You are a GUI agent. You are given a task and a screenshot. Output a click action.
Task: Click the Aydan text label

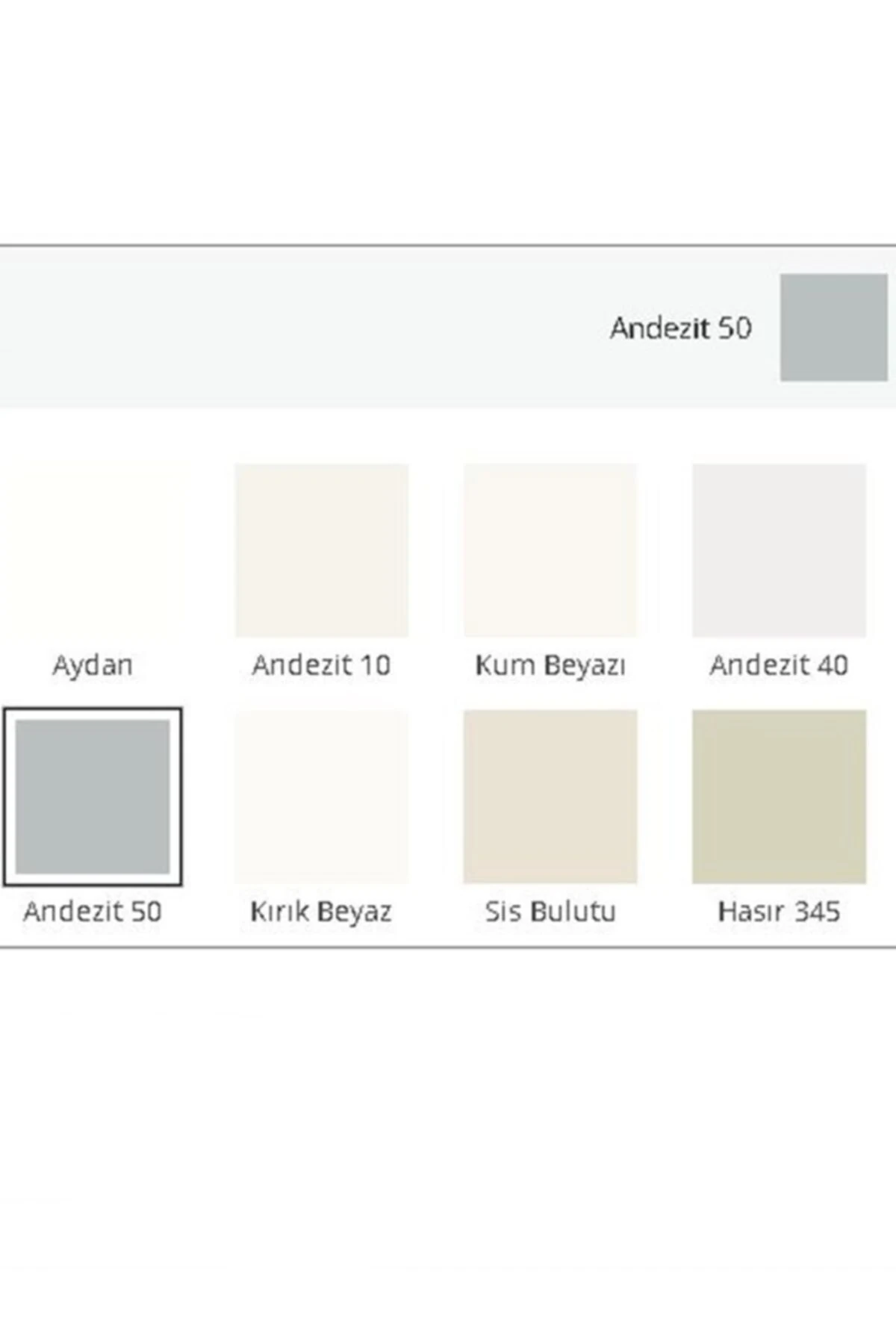coord(93,665)
